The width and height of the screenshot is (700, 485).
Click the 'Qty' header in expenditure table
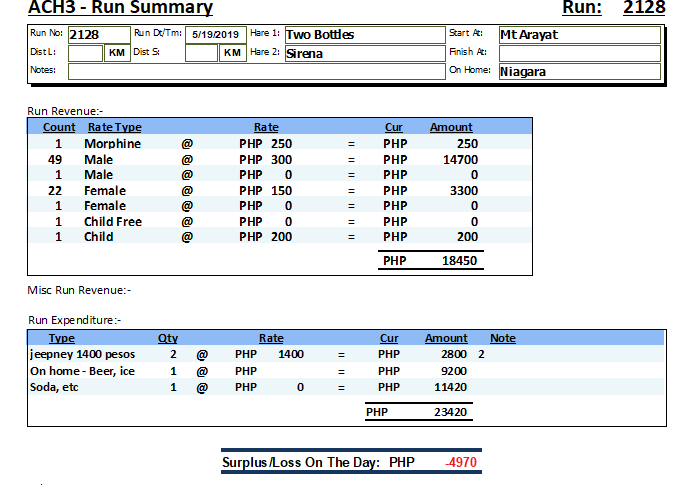pyautogui.click(x=168, y=338)
